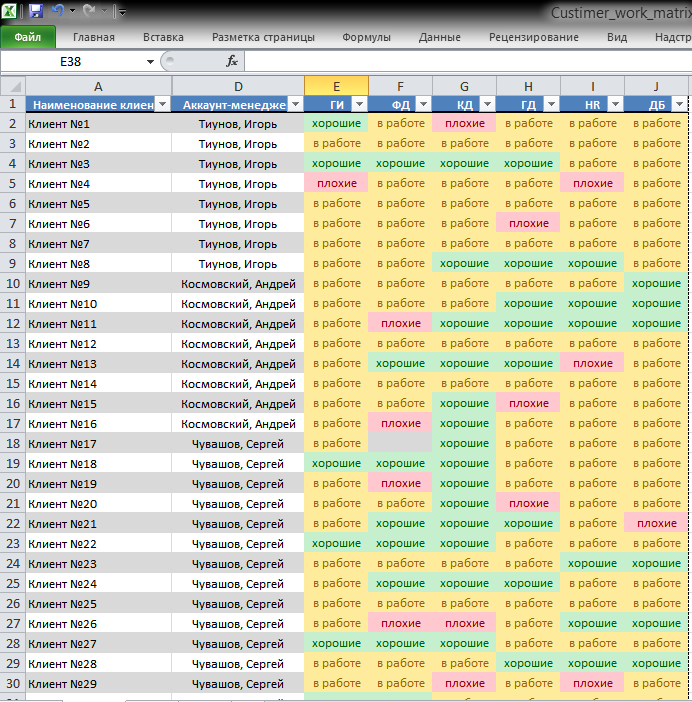Select the cell 'Клиент №1'
The width and height of the screenshot is (692, 702).
tap(98, 124)
